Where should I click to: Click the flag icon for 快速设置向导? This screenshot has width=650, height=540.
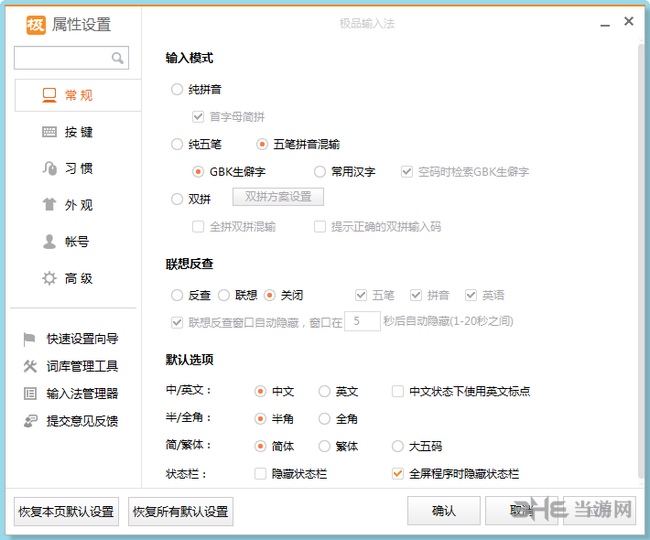pyautogui.click(x=29, y=339)
